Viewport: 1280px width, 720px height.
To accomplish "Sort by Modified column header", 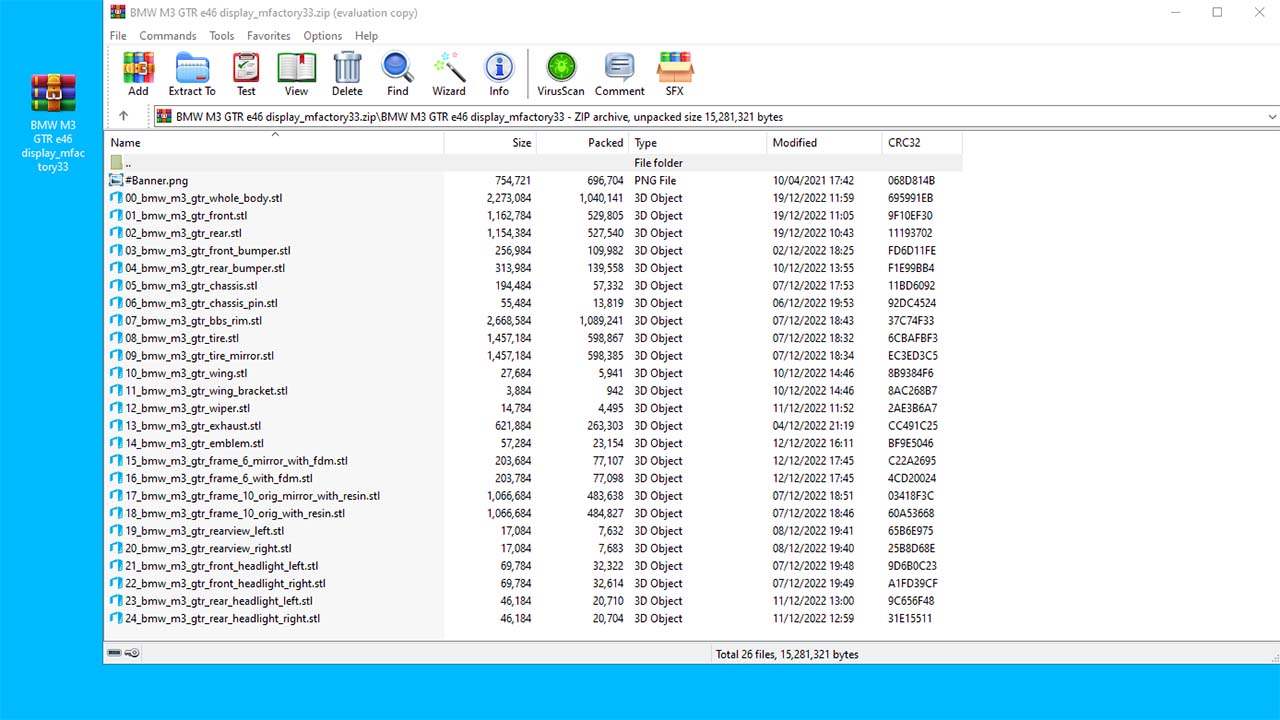I will click(x=825, y=143).
